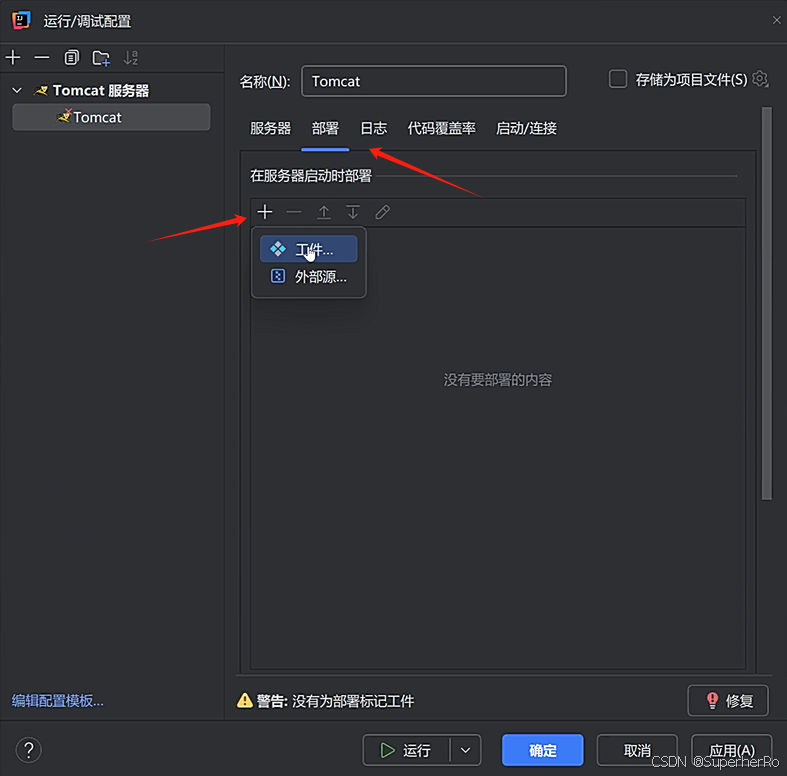Create a new configuration folder
Viewport: 787px width, 776px height.
[101, 58]
